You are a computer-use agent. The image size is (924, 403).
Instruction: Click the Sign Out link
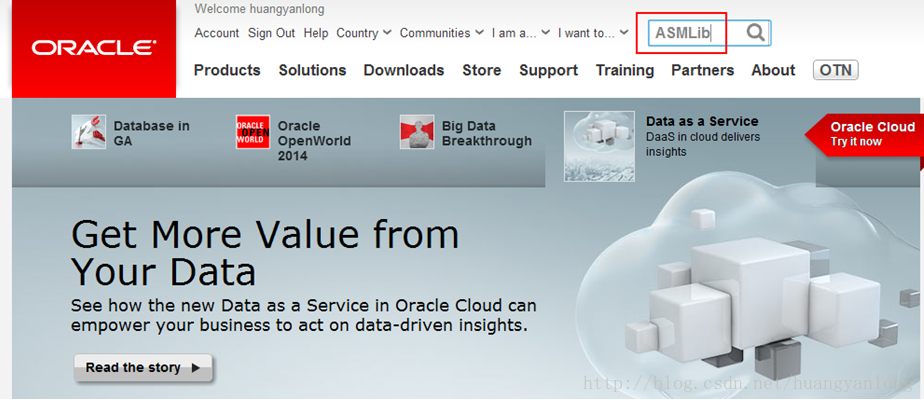(x=271, y=33)
